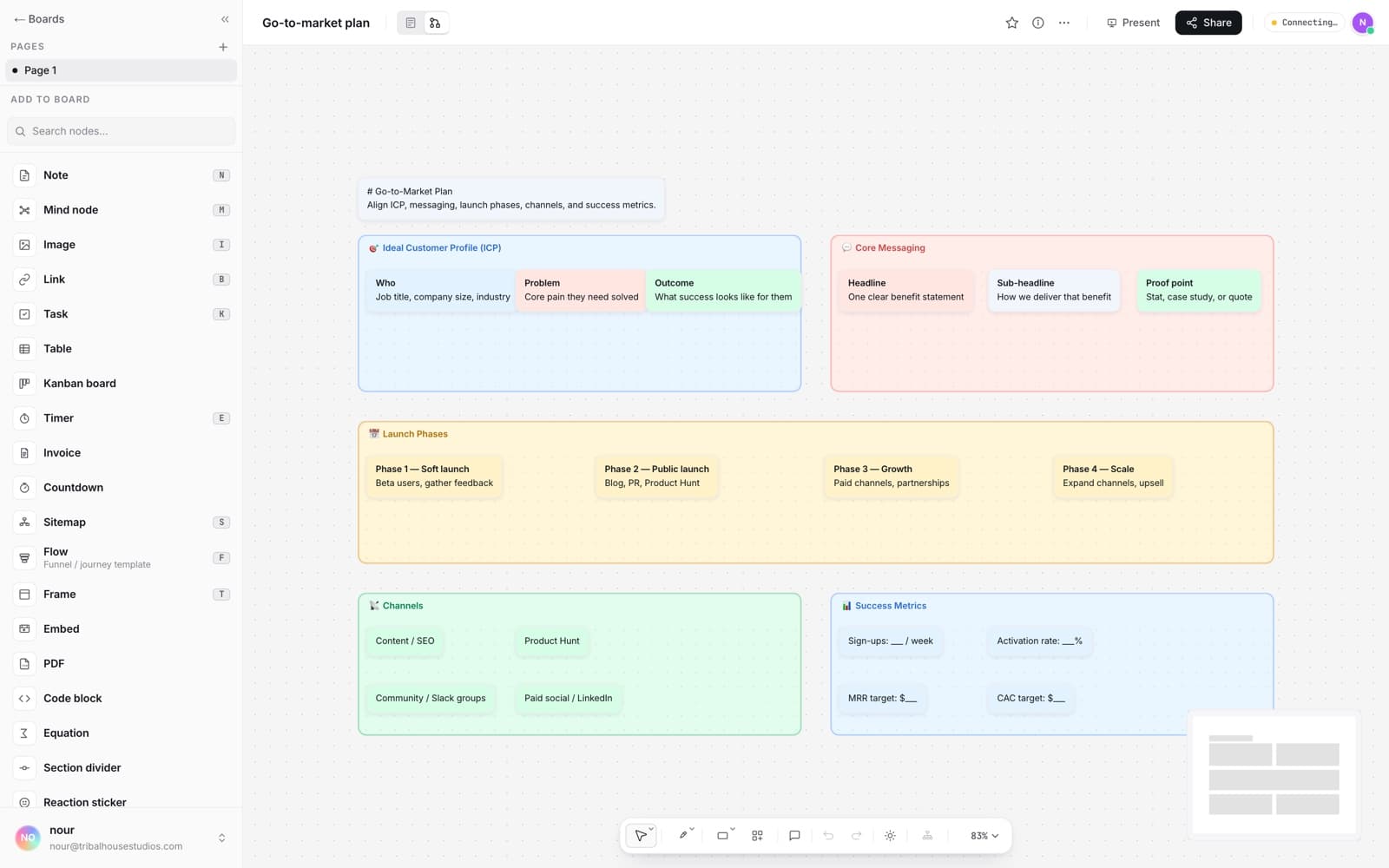Go back to Boards
Screen dimensions: 1389x868
tap(39, 19)
